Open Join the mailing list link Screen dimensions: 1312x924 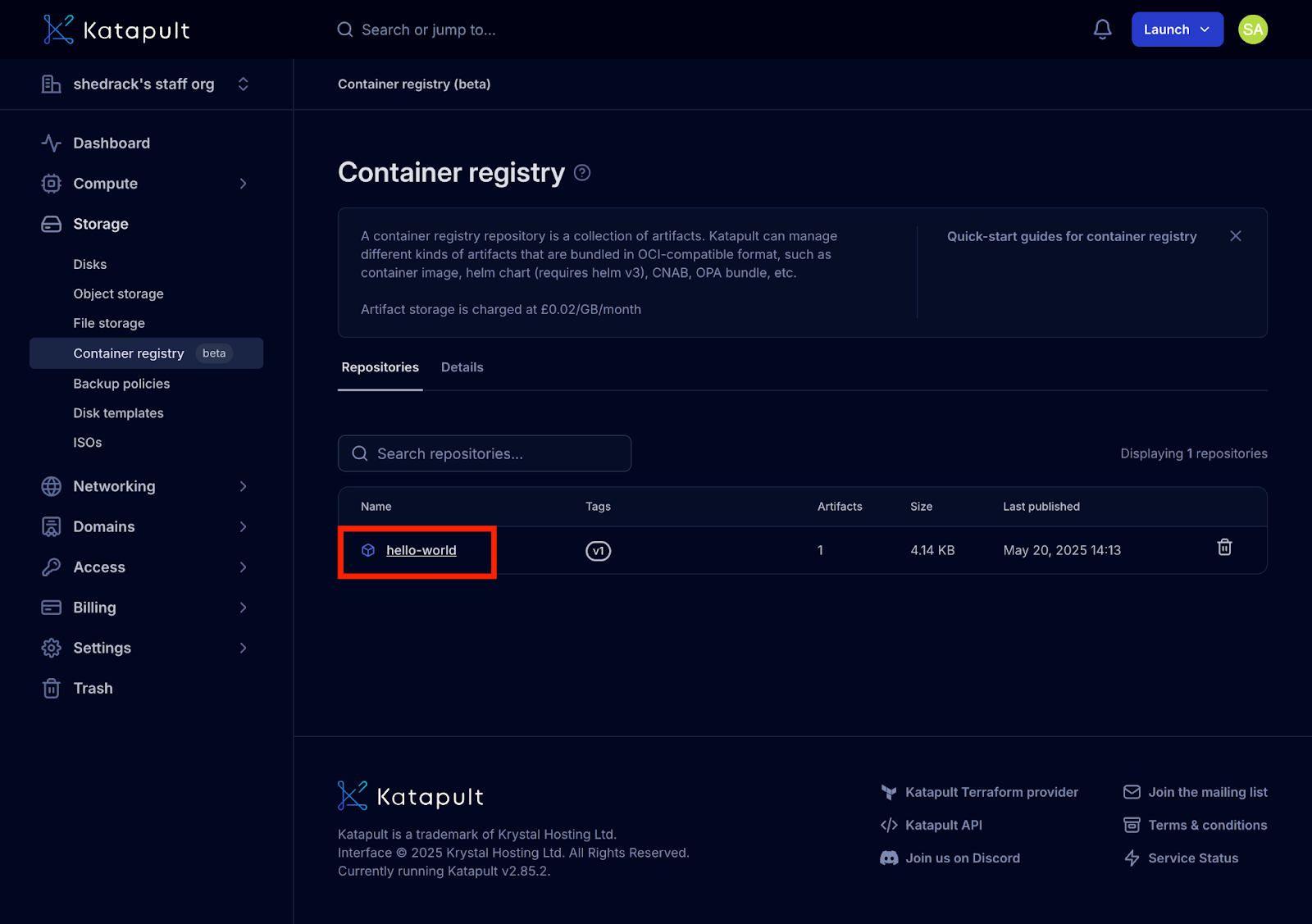[x=1208, y=792]
